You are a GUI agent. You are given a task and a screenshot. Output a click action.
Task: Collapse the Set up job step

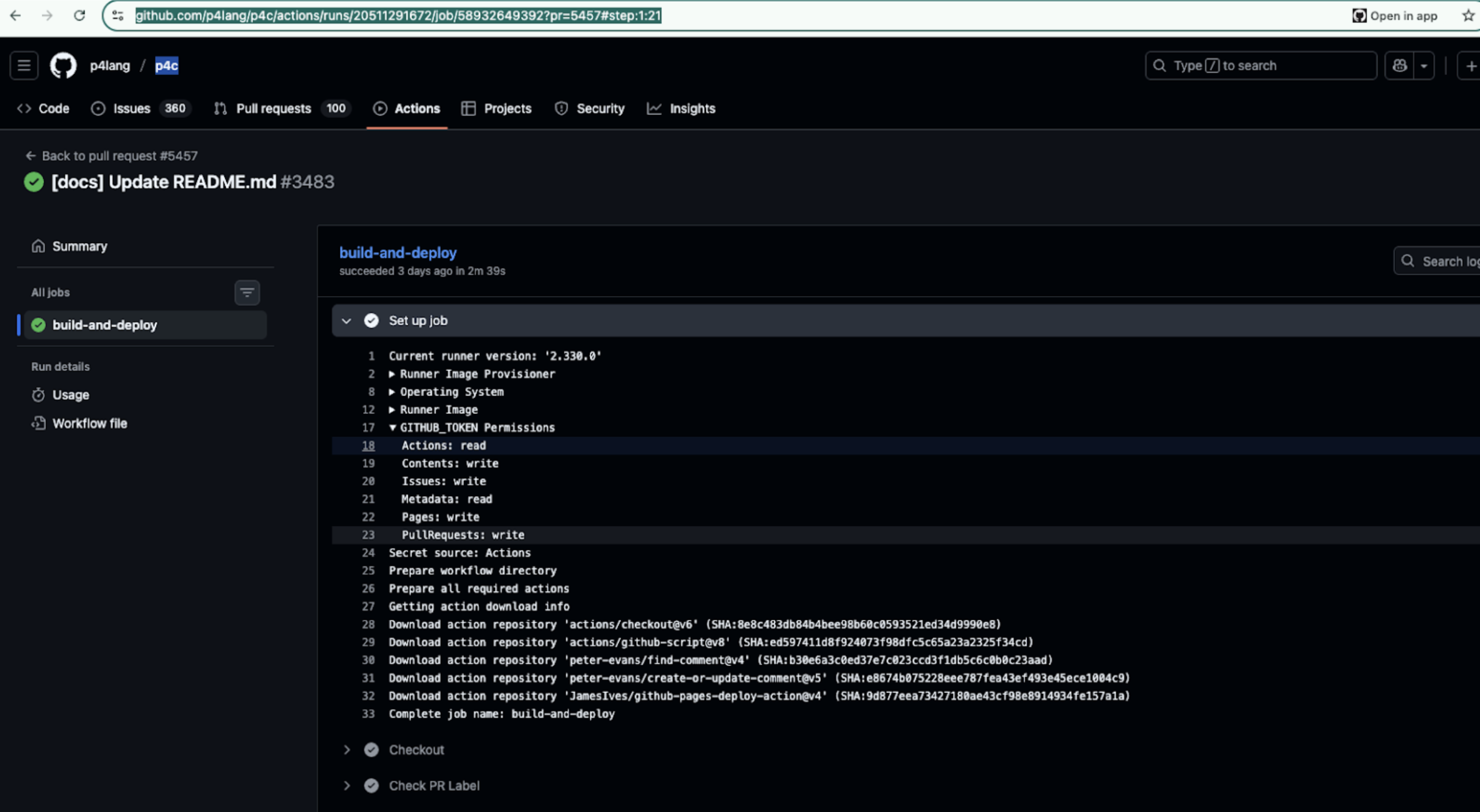point(346,321)
